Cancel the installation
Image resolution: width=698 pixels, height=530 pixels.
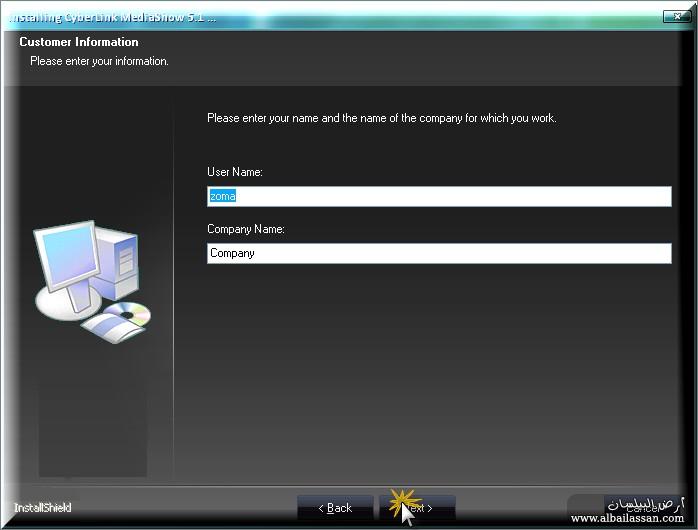tap(641, 508)
